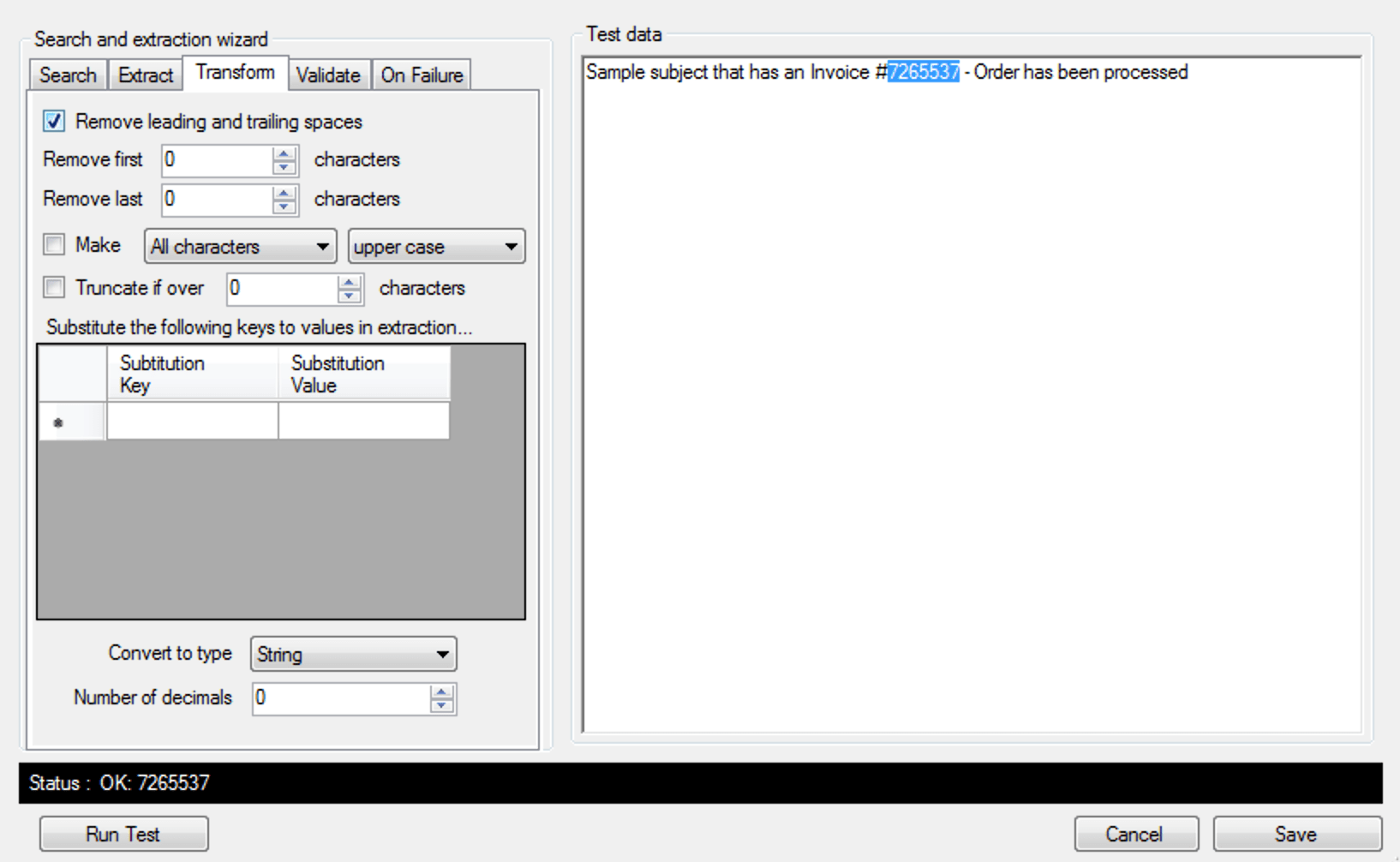Increment the Truncate if over value

coord(349,283)
